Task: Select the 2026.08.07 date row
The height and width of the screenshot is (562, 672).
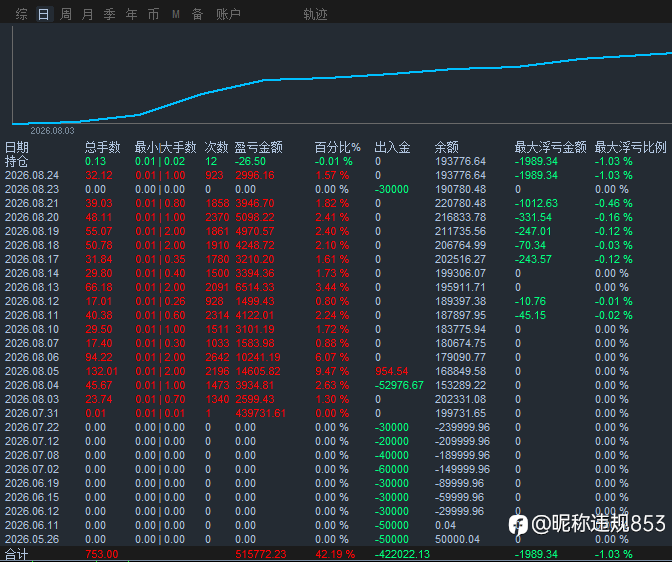Action: tap(32, 343)
